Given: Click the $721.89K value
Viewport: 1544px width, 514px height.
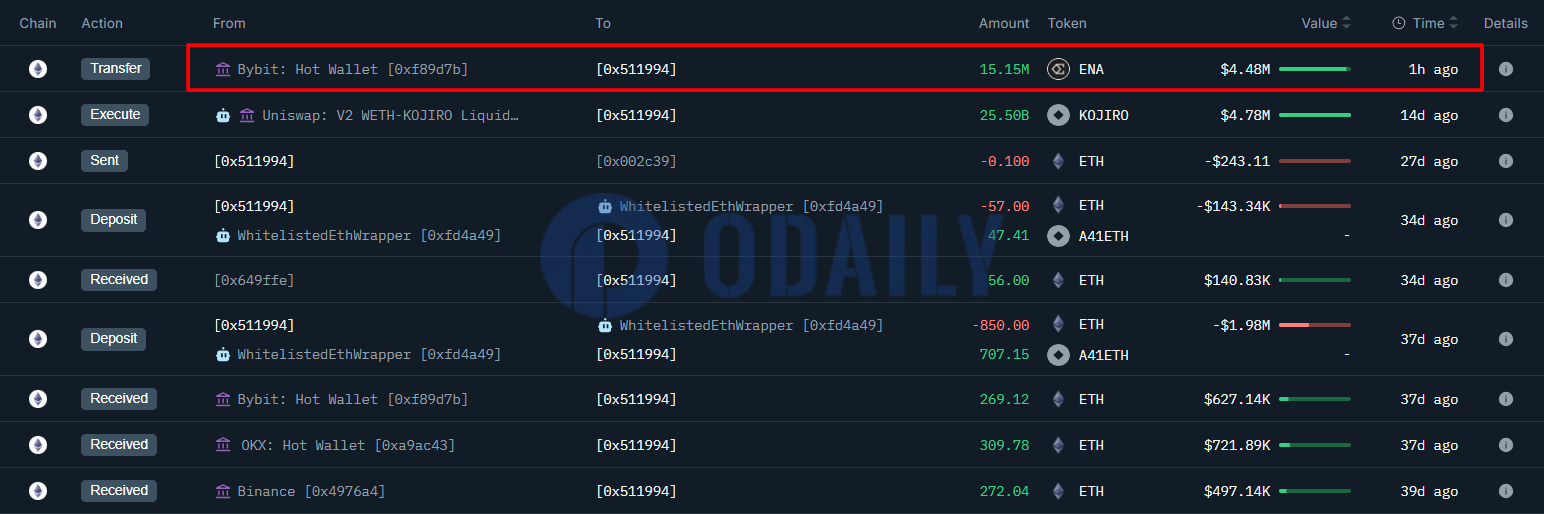Looking at the screenshot, I should pyautogui.click(x=1237, y=445).
